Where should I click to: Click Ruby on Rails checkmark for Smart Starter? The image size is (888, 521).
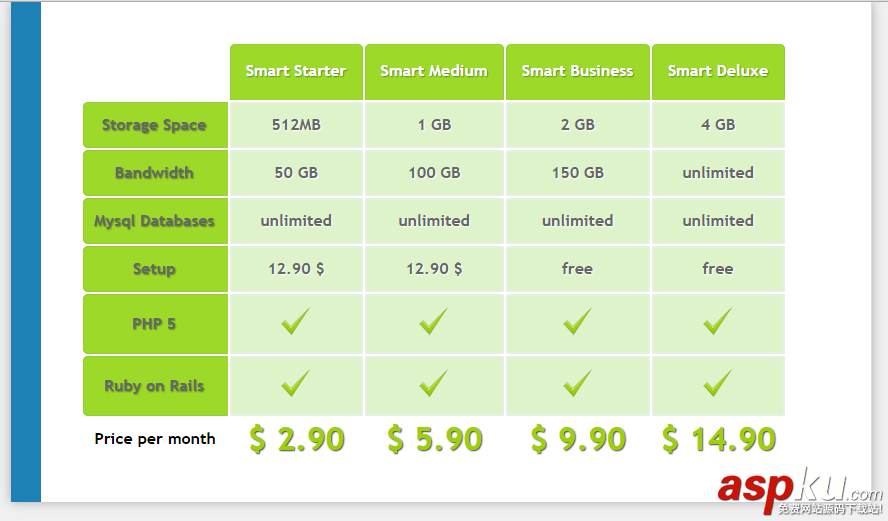[295, 384]
